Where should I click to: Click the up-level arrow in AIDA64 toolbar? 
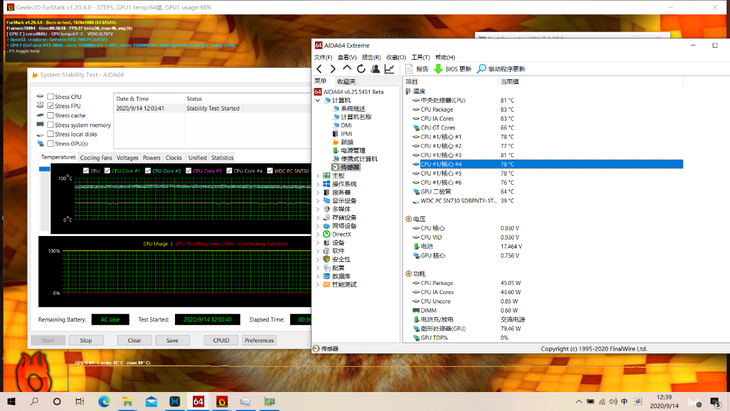[x=347, y=69]
